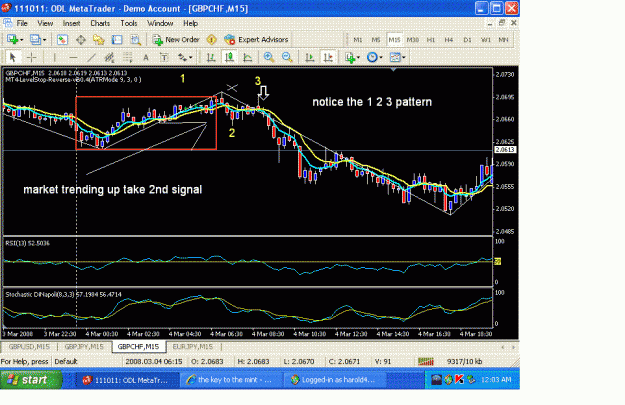Switch chart to Bar Chart mode

[211, 57]
